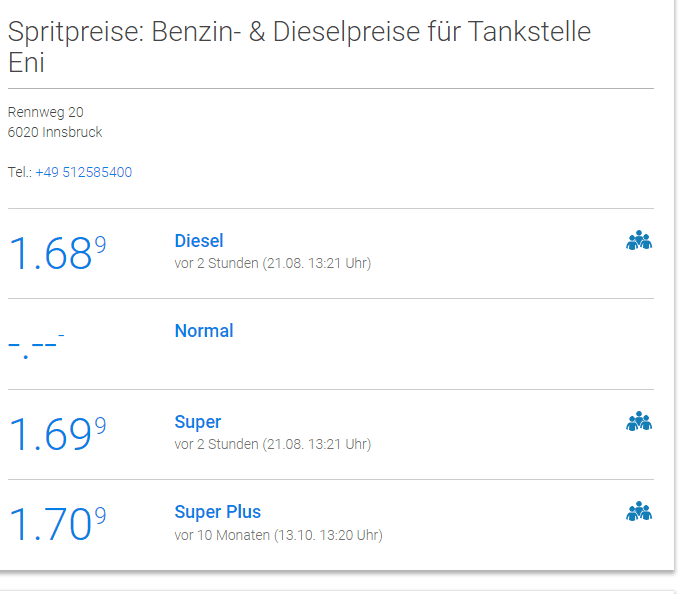Click the Tel. label before phone number

(20, 172)
